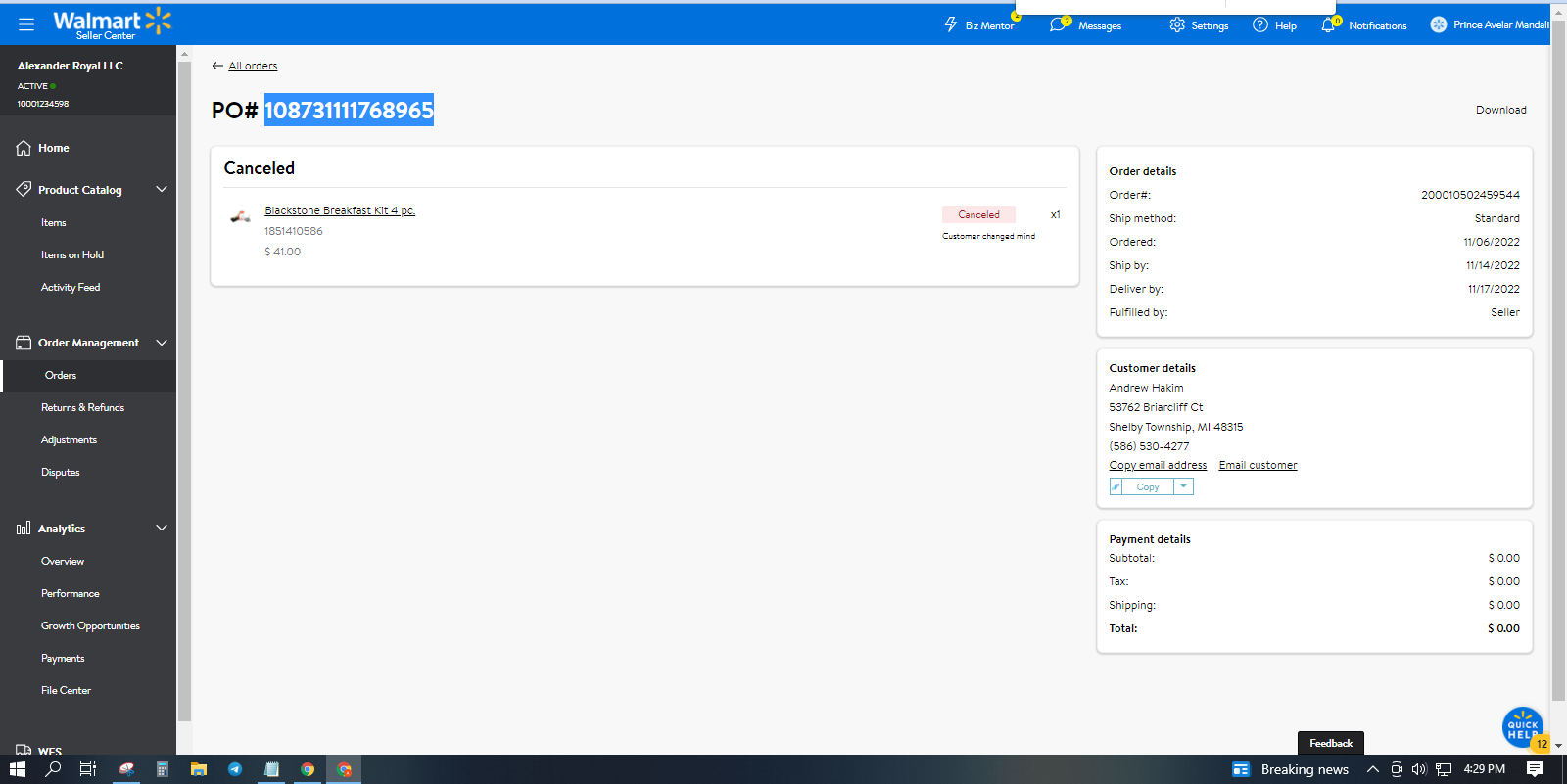Go back to All orders
1567x784 pixels.
point(253,67)
